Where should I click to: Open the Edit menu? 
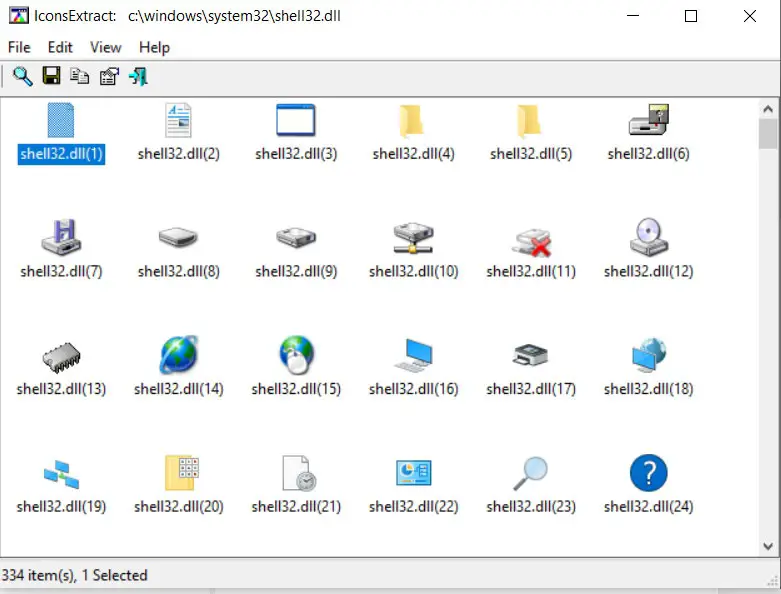tap(60, 47)
